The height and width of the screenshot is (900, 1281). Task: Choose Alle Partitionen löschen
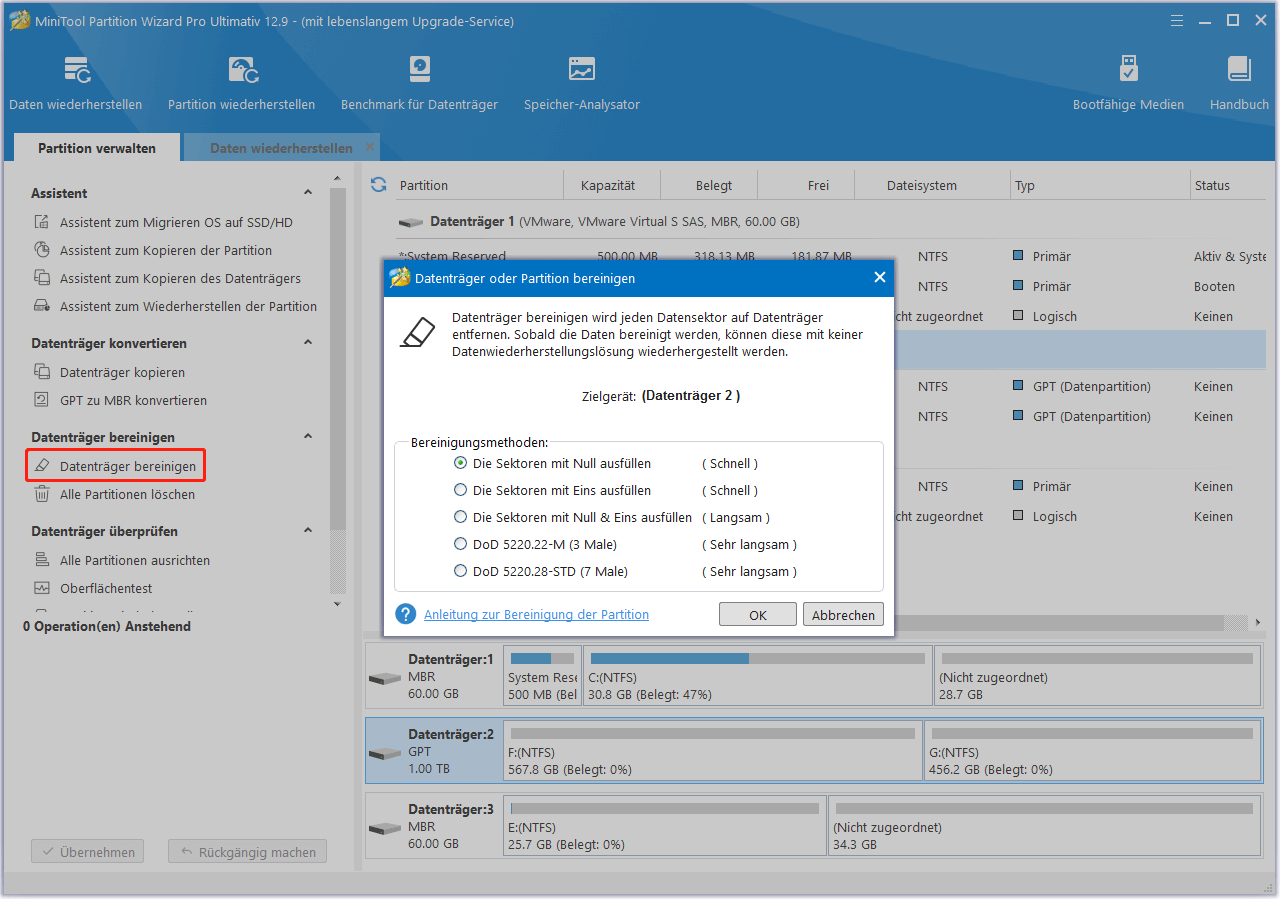[127, 495]
